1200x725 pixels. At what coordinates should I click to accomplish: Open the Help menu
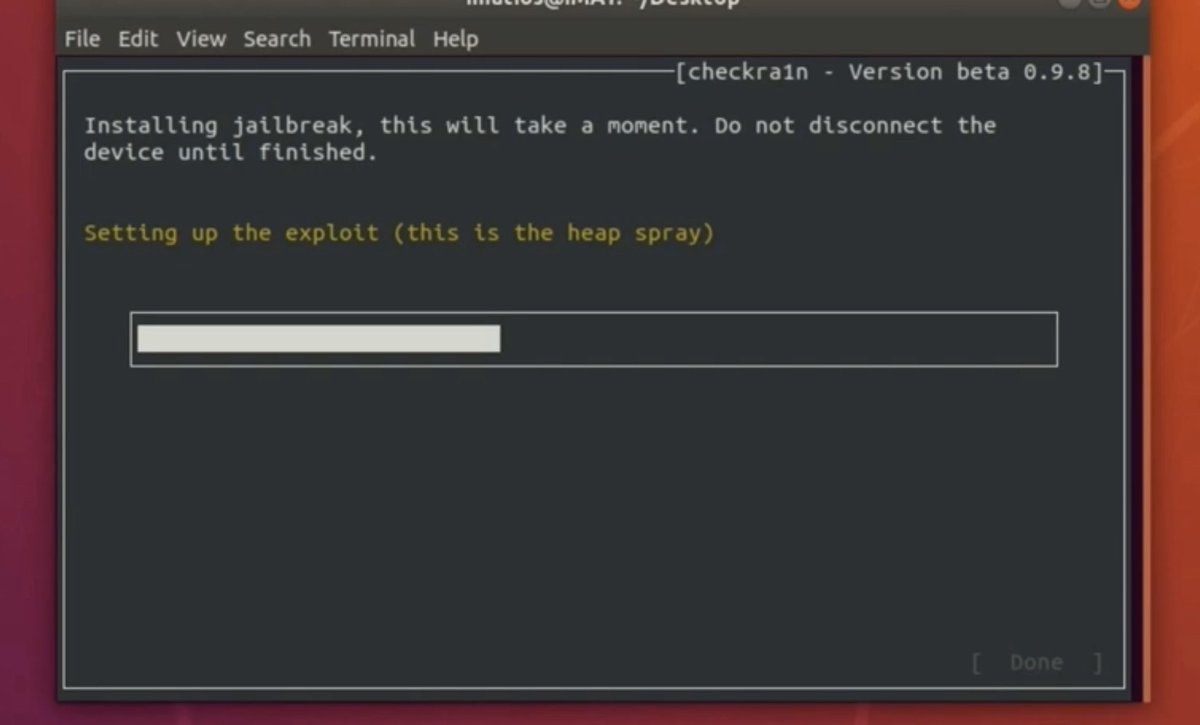click(x=456, y=39)
